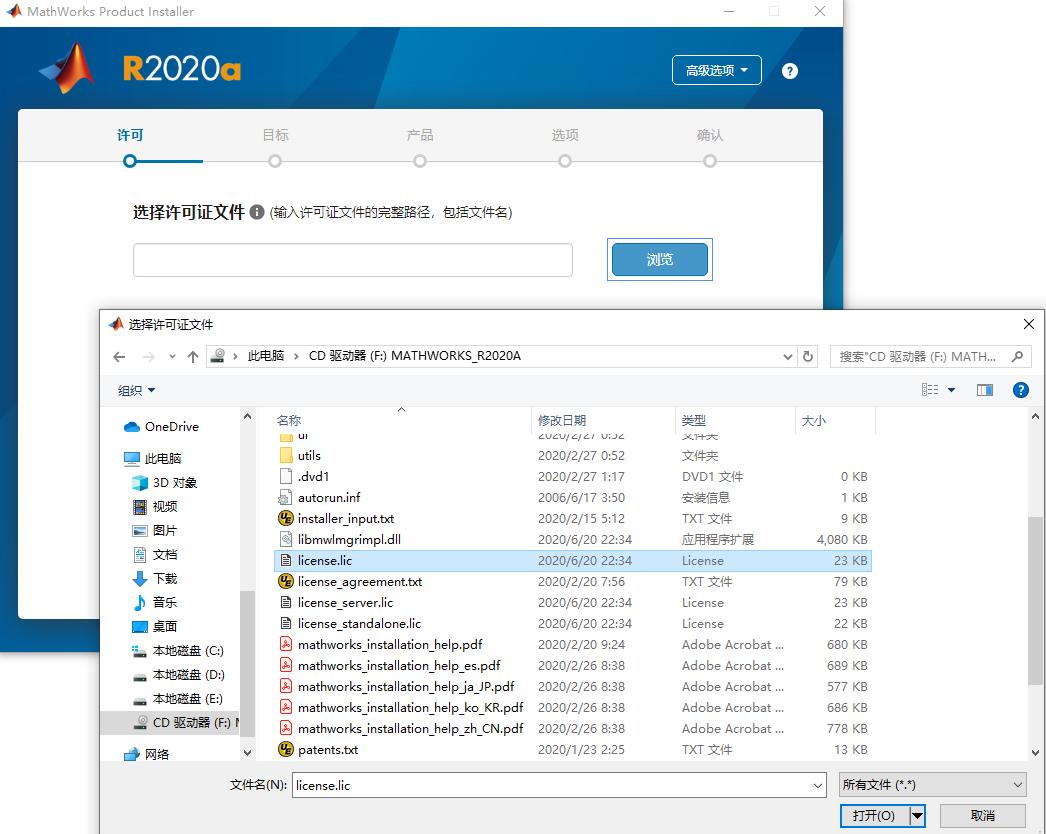The image size is (1046, 834).
Task: Select the autorun.inf file icon
Action: pos(286,498)
